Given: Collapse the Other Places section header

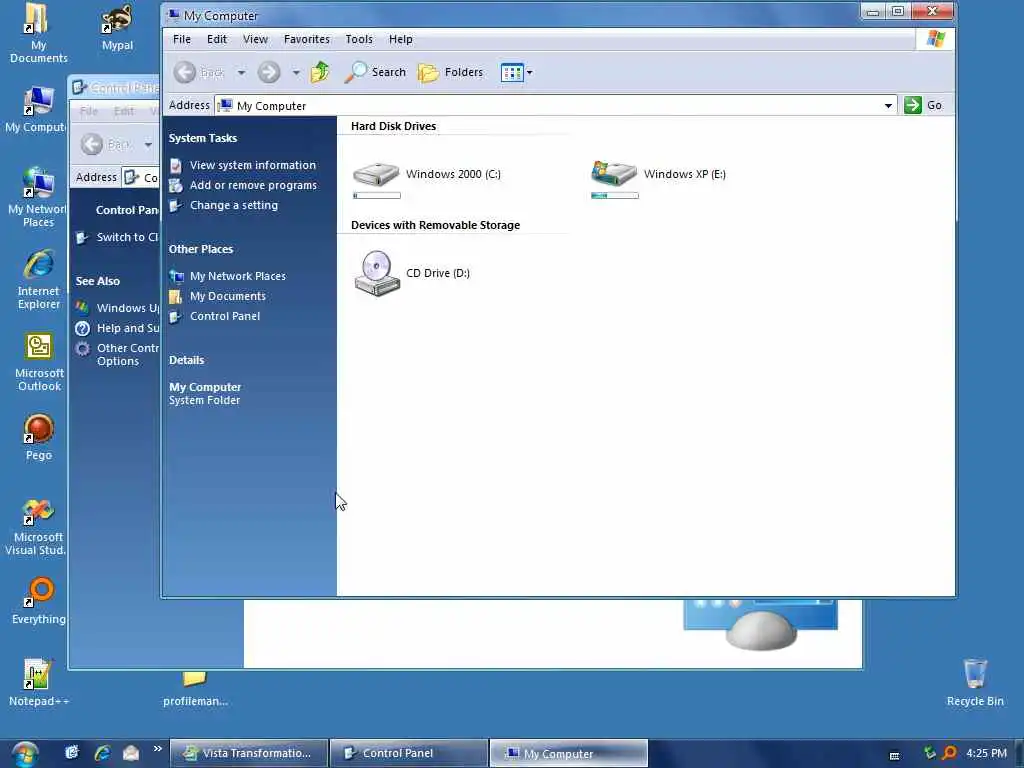Looking at the screenshot, I should [200, 249].
